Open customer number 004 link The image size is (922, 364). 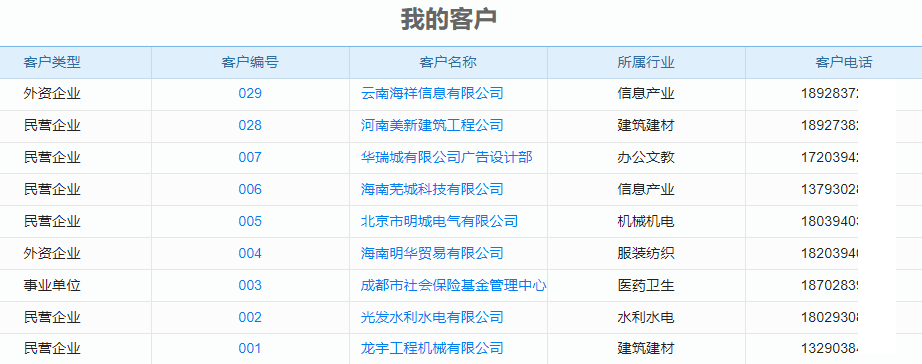pyautogui.click(x=250, y=253)
